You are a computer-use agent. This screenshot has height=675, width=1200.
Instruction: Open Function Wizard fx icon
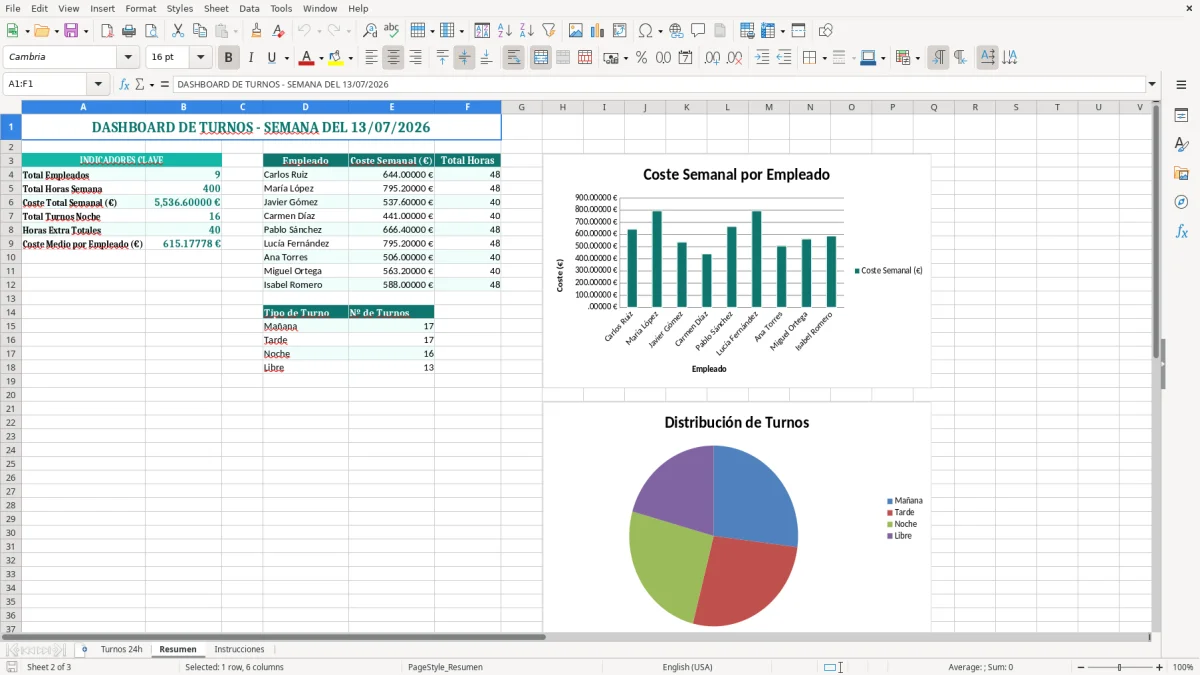click(x=124, y=84)
